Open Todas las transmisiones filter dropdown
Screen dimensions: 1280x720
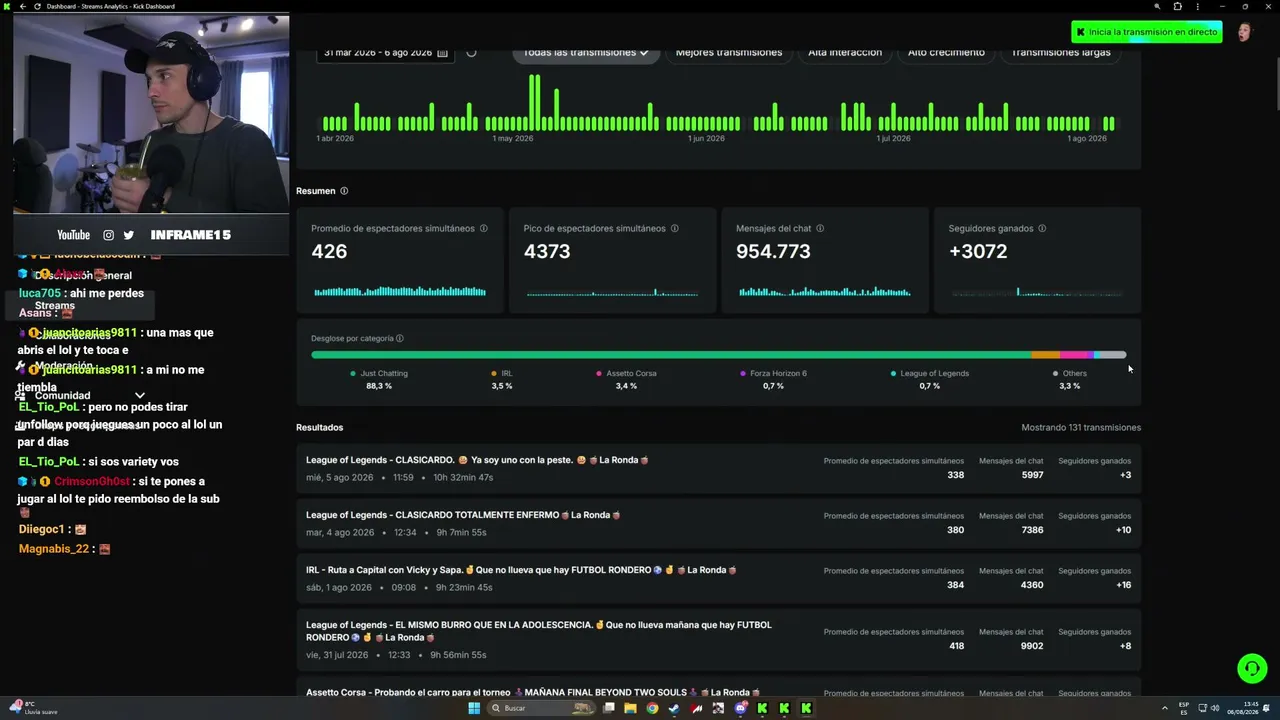586,53
